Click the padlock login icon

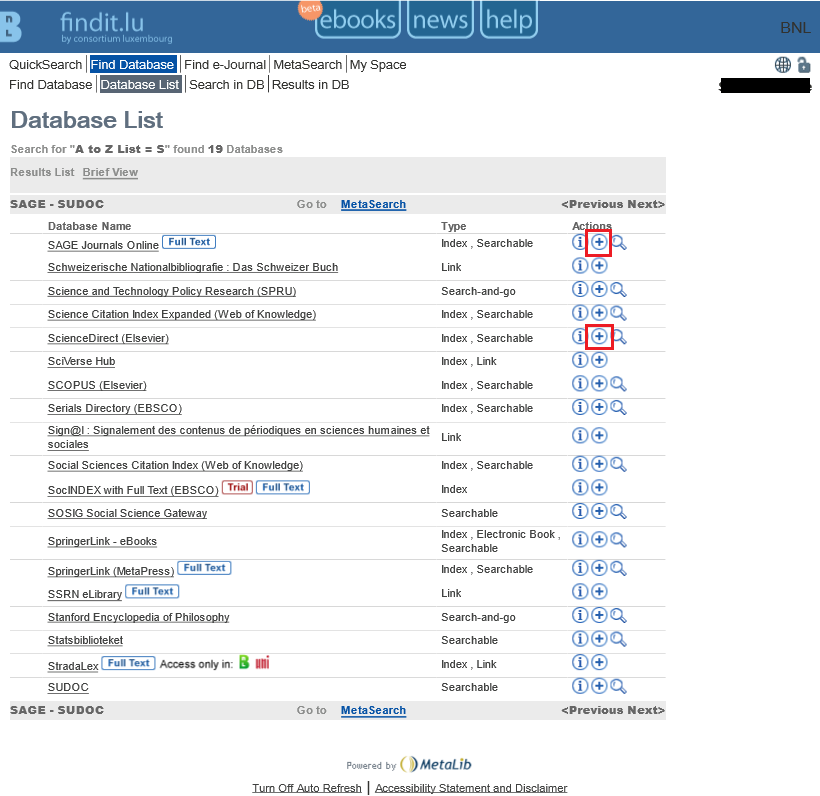tap(804, 65)
